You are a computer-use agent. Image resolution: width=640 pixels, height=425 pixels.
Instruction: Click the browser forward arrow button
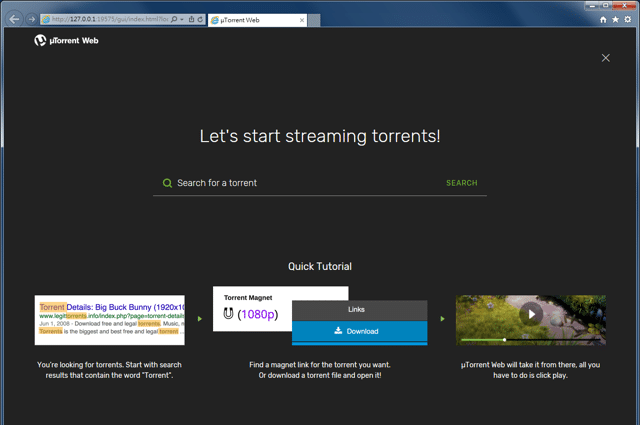tap(31, 19)
